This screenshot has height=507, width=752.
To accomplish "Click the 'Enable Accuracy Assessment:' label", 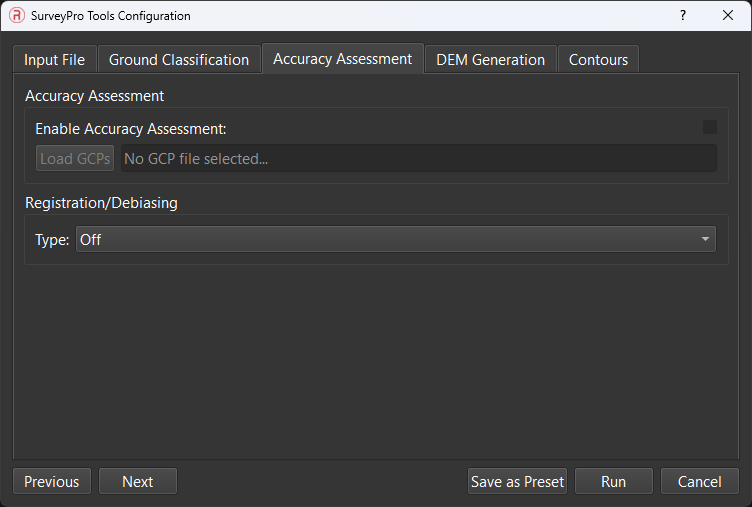I will [x=131, y=129].
